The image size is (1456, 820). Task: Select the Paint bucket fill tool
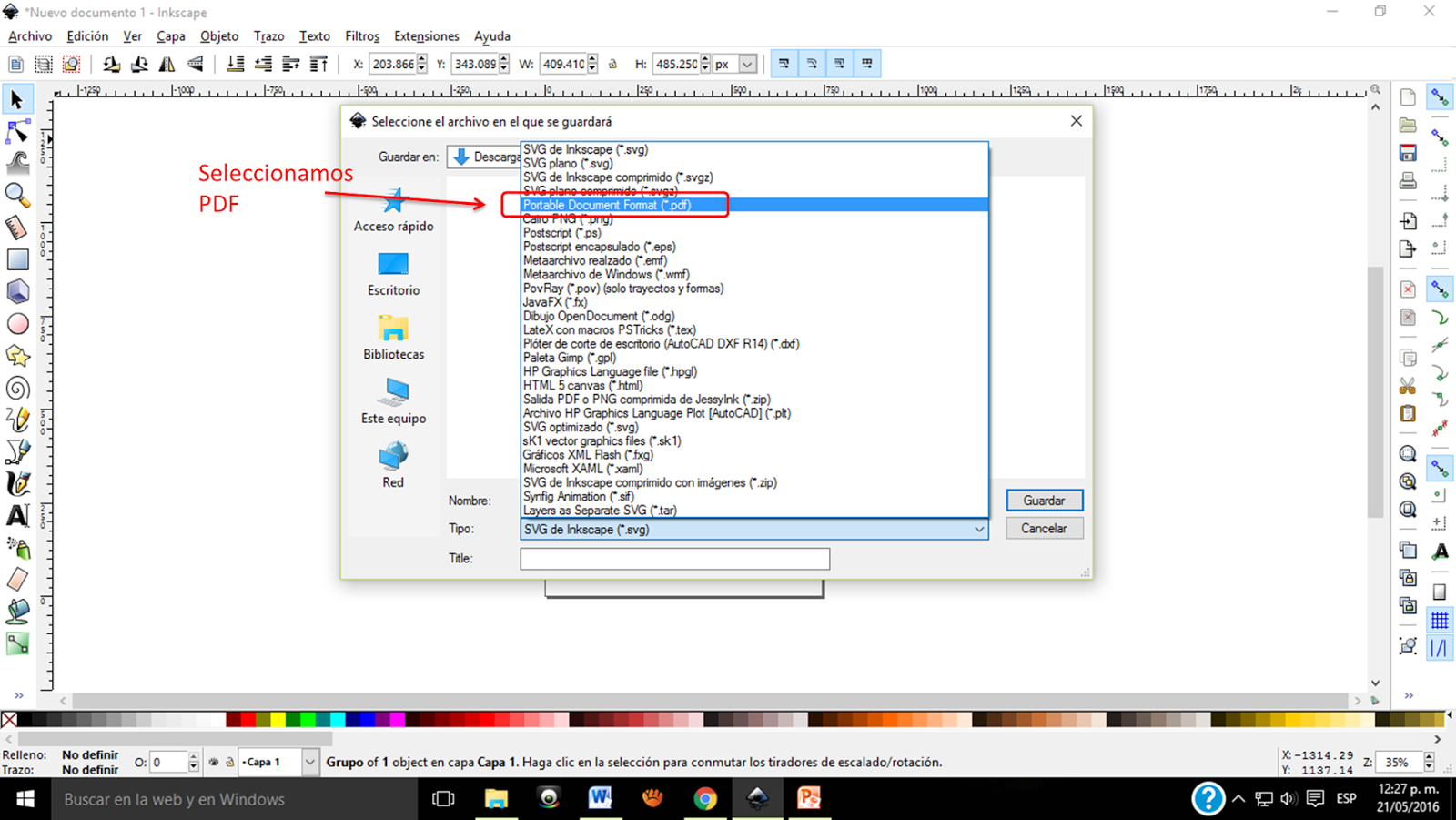point(17,611)
